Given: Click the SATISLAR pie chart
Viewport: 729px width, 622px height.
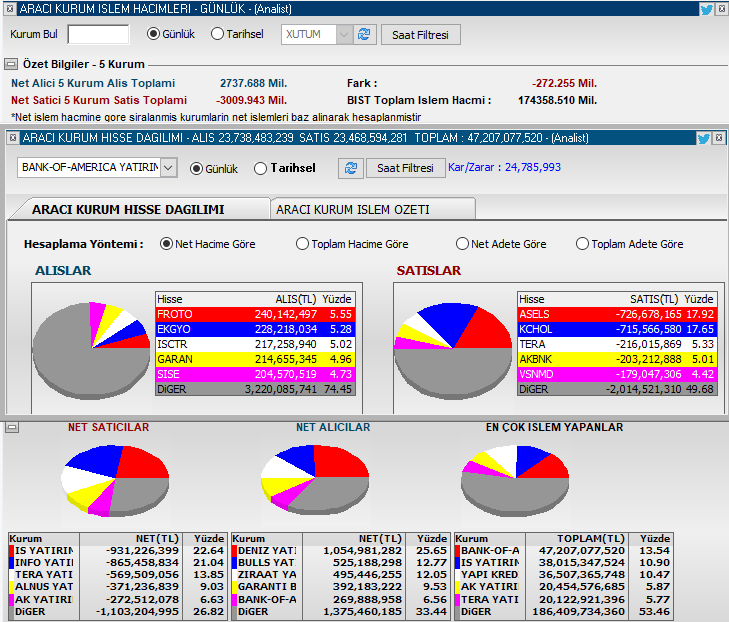Looking at the screenshot, I should (453, 350).
